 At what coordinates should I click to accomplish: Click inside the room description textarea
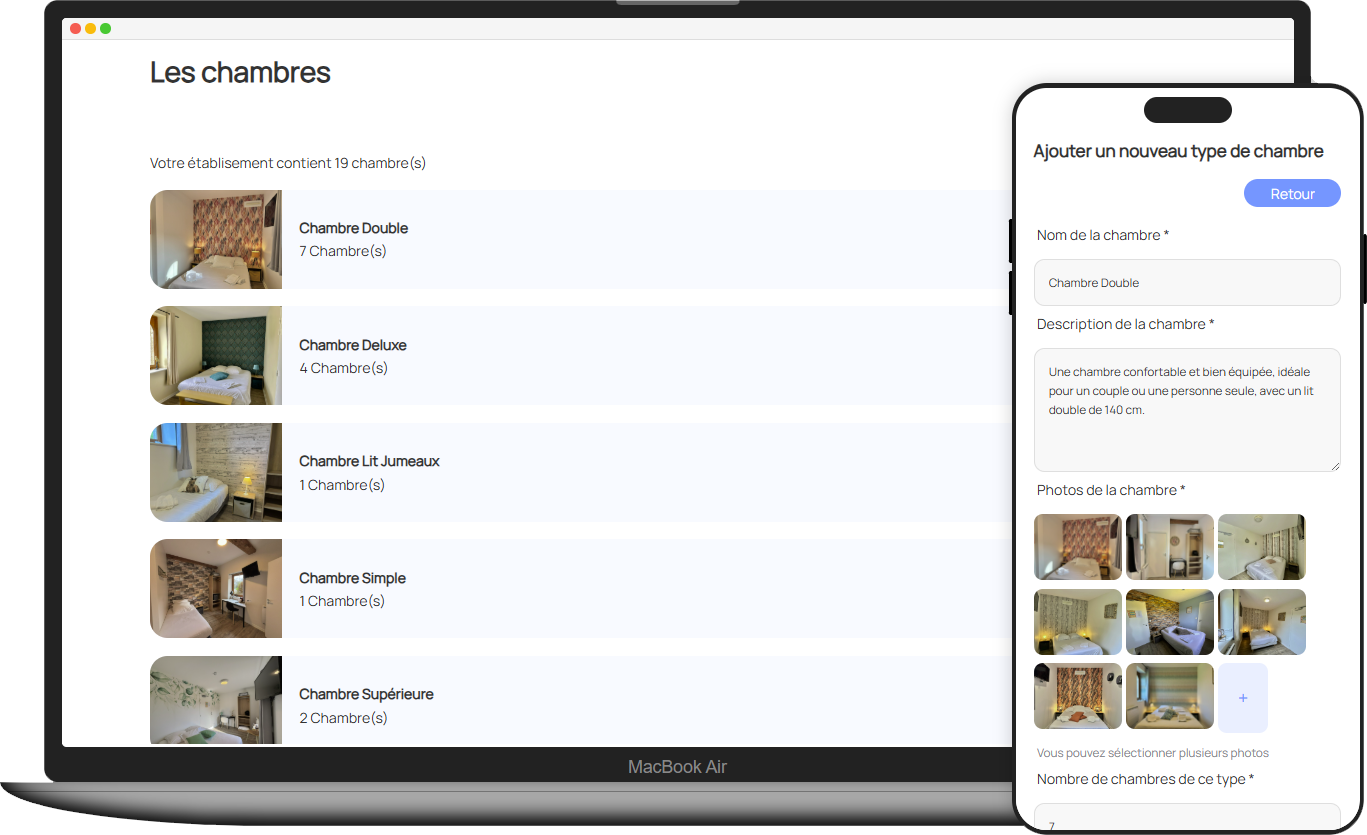click(1186, 410)
